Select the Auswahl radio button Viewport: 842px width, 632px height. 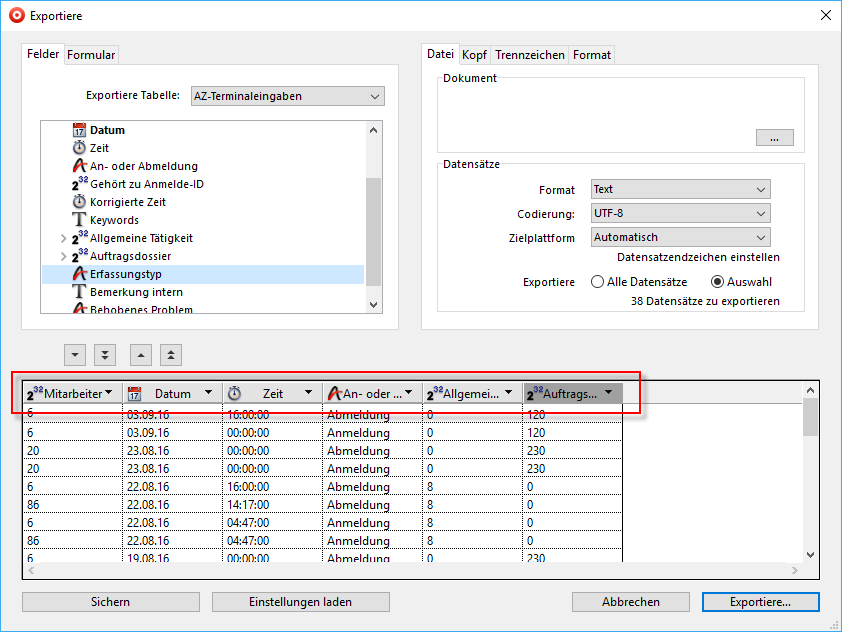coord(717,282)
